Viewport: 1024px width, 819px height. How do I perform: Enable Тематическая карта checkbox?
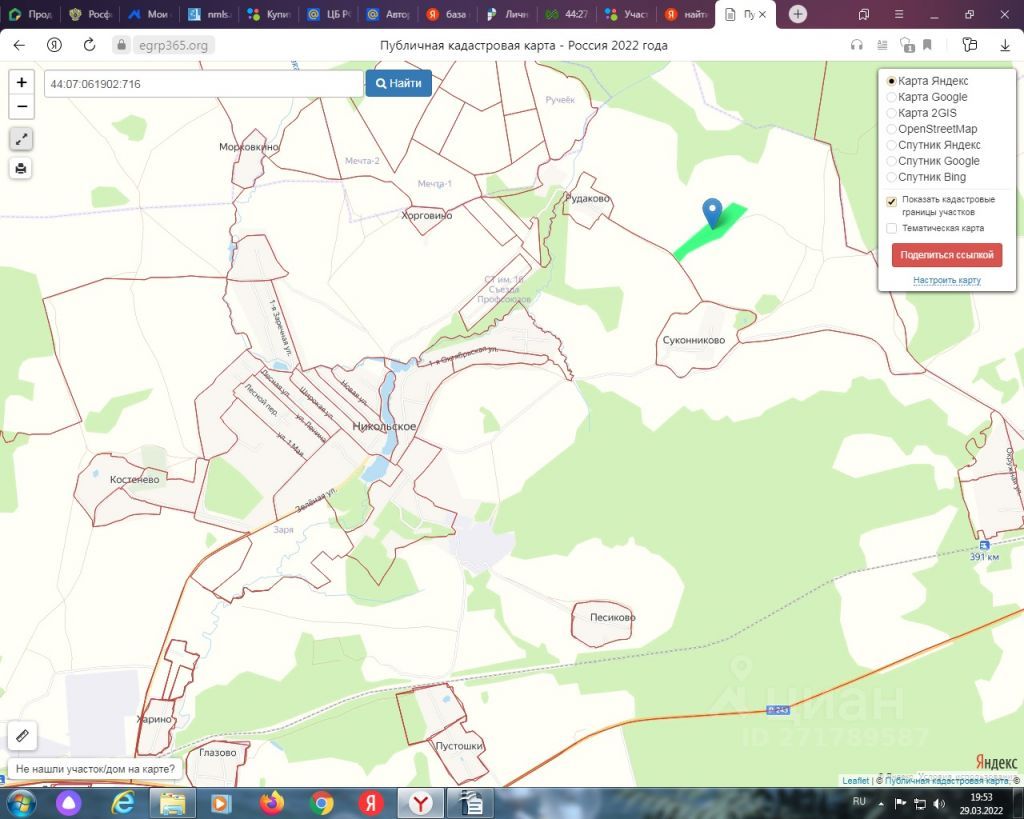coord(891,228)
